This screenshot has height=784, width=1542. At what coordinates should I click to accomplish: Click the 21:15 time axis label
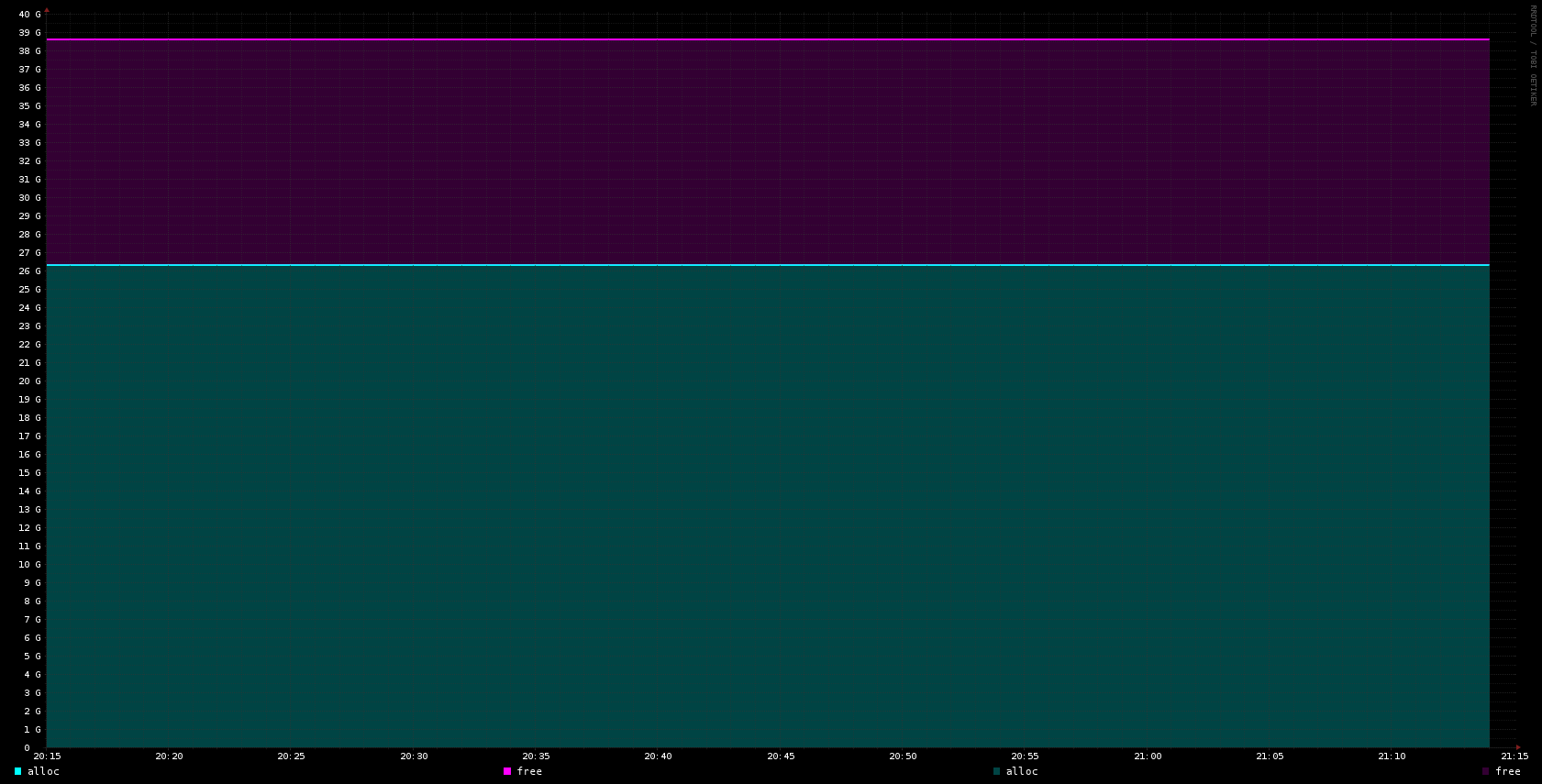[1514, 756]
